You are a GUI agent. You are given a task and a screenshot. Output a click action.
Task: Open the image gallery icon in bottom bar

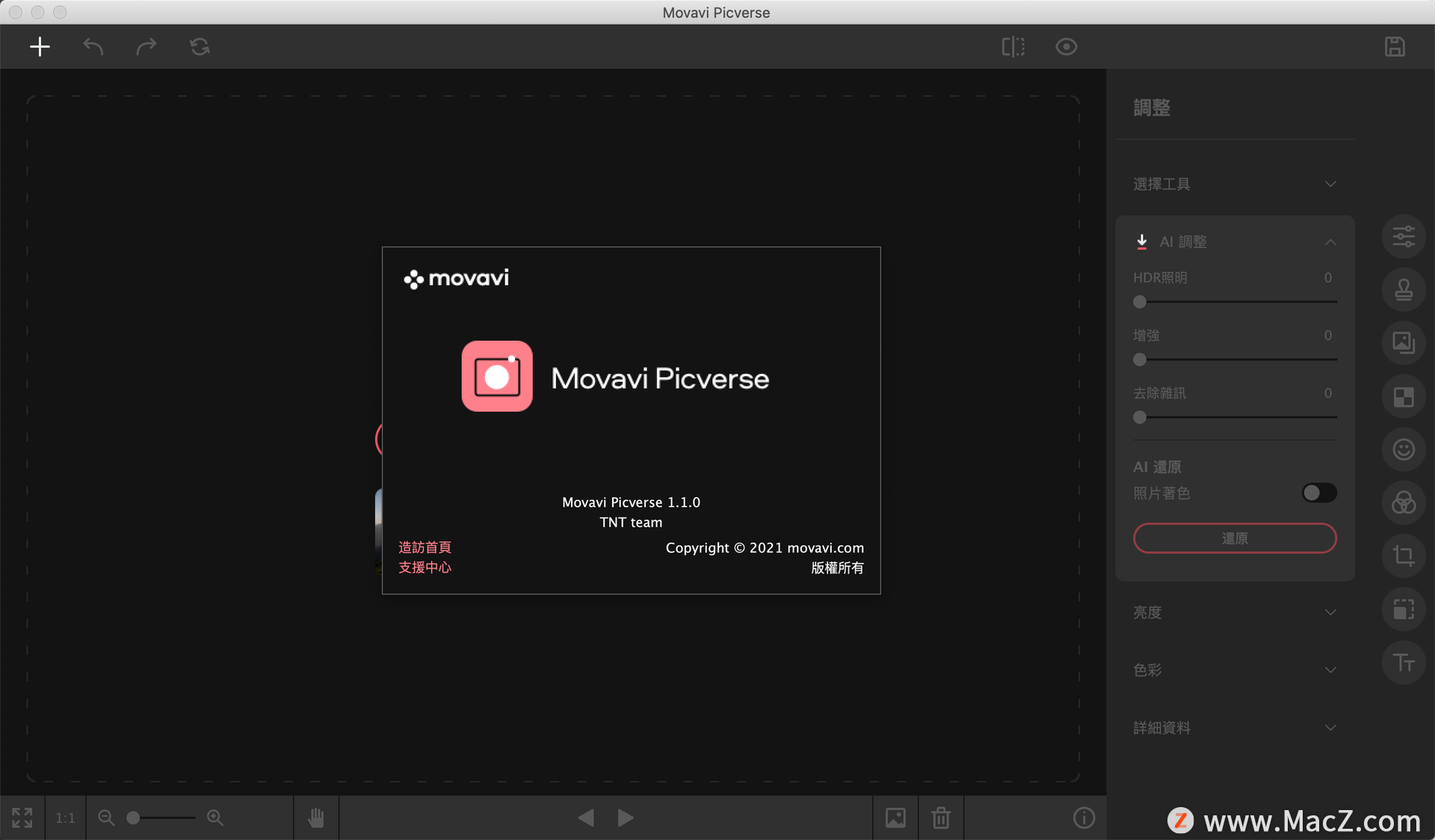coord(895,818)
